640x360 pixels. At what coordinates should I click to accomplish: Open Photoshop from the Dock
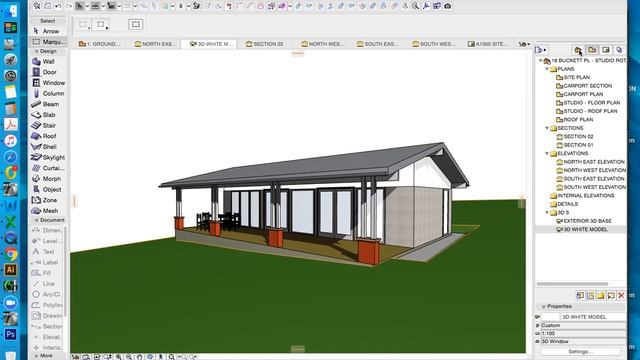click(11, 334)
